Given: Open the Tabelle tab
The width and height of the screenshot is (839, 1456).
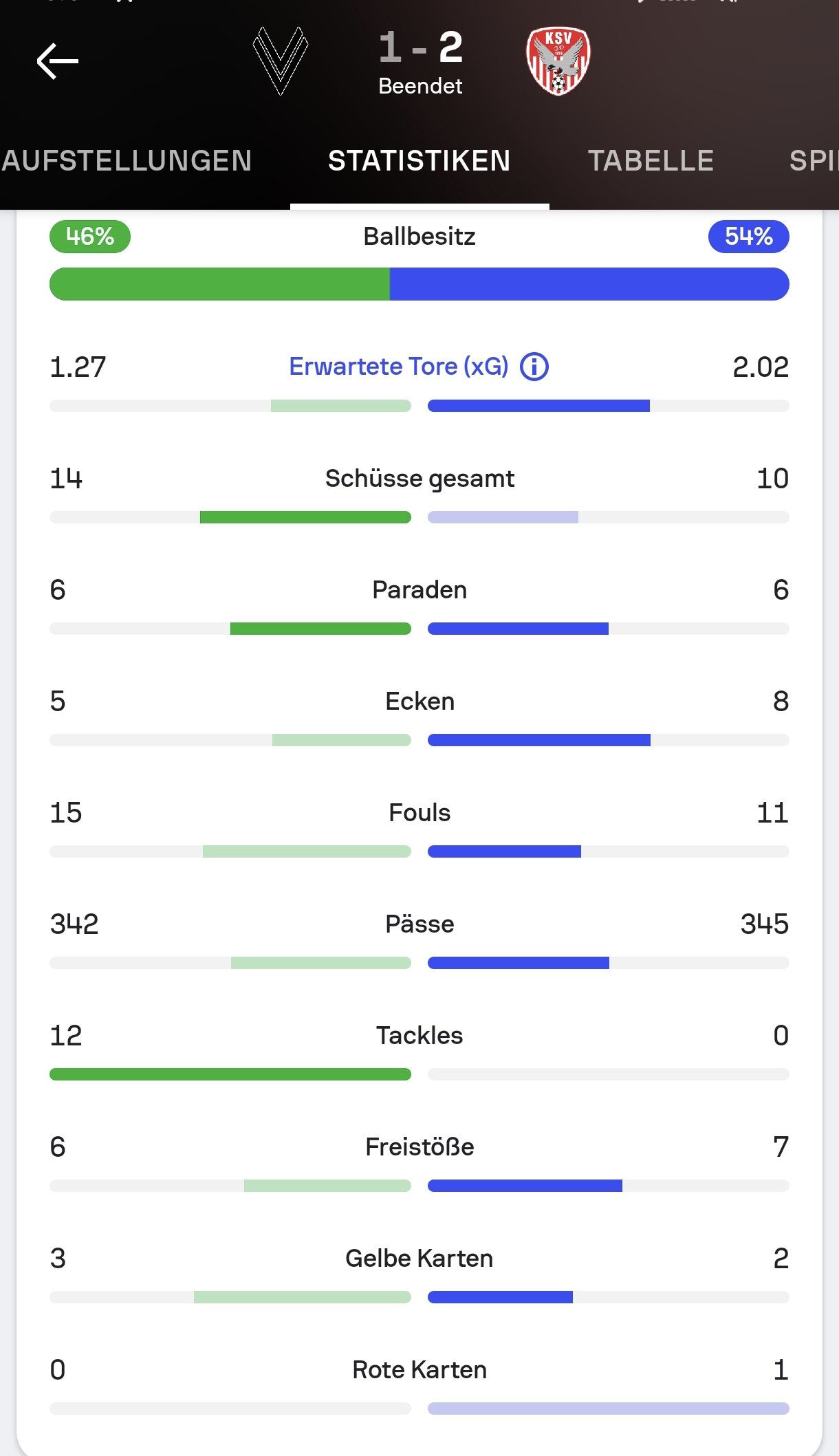Looking at the screenshot, I should pos(651,161).
